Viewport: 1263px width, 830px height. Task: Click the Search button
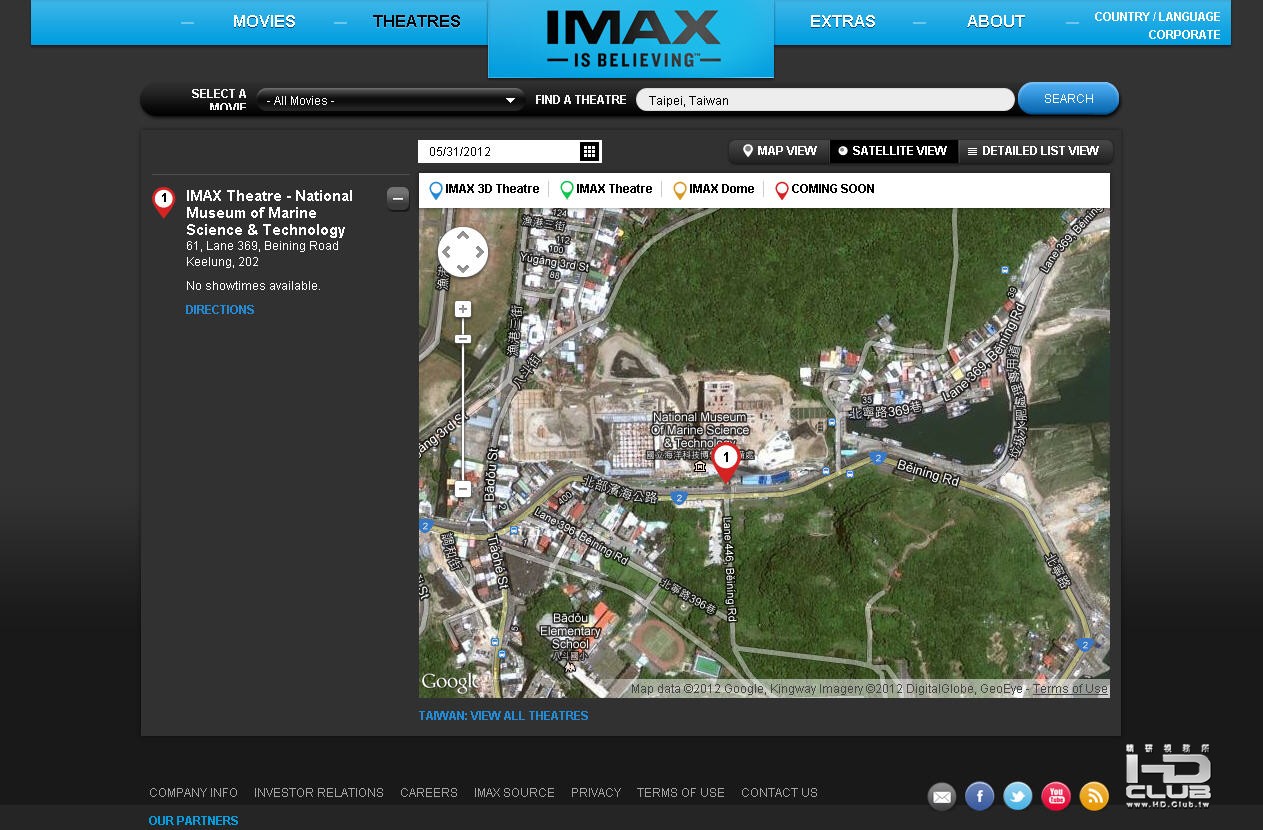[x=1068, y=99]
